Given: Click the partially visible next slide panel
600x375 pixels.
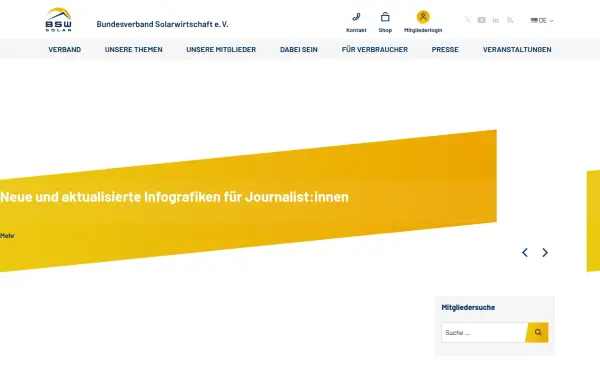Looking at the screenshot, I should pos(593,221).
